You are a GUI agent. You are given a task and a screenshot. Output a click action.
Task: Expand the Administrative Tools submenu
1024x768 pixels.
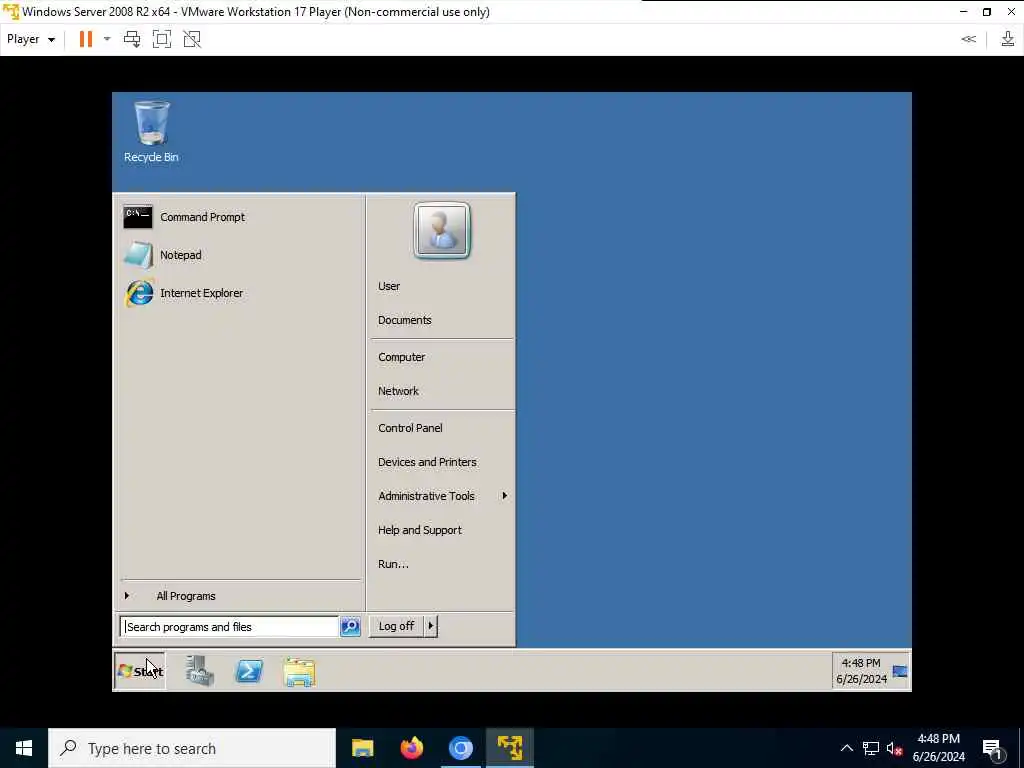(x=442, y=496)
